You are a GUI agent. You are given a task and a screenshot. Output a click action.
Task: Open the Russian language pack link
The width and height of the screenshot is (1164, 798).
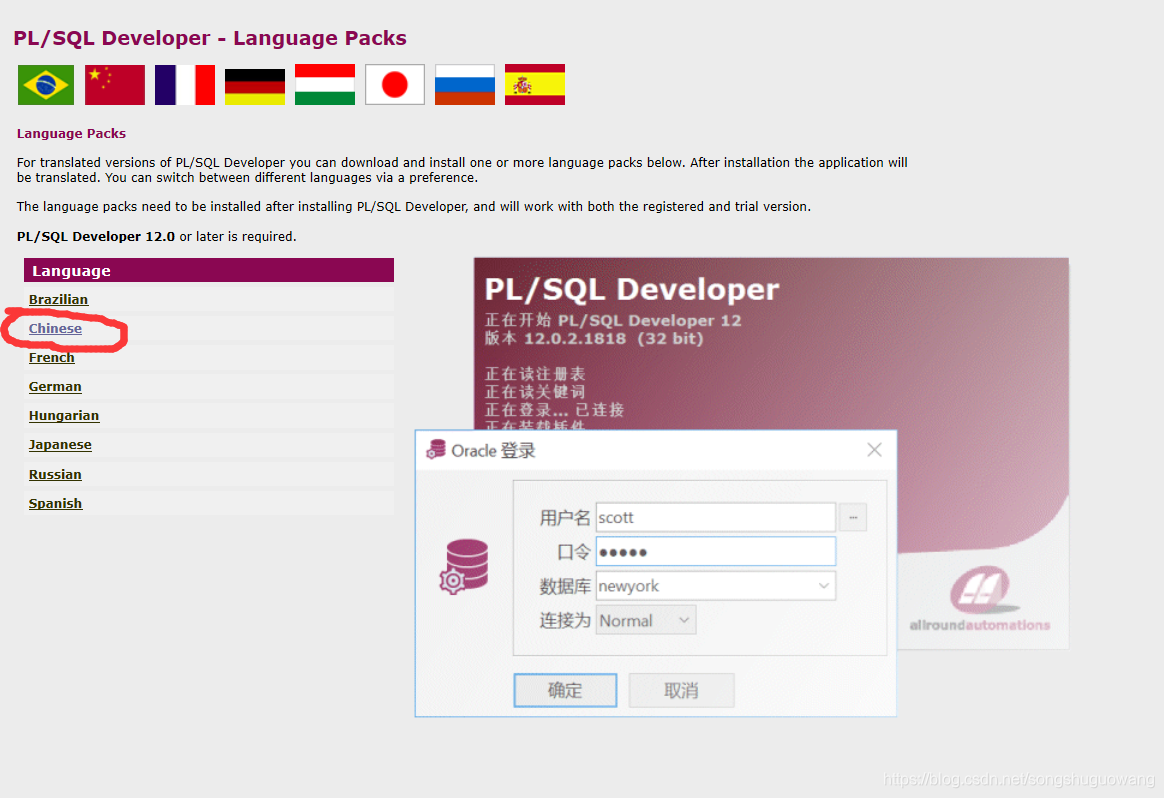pos(56,474)
